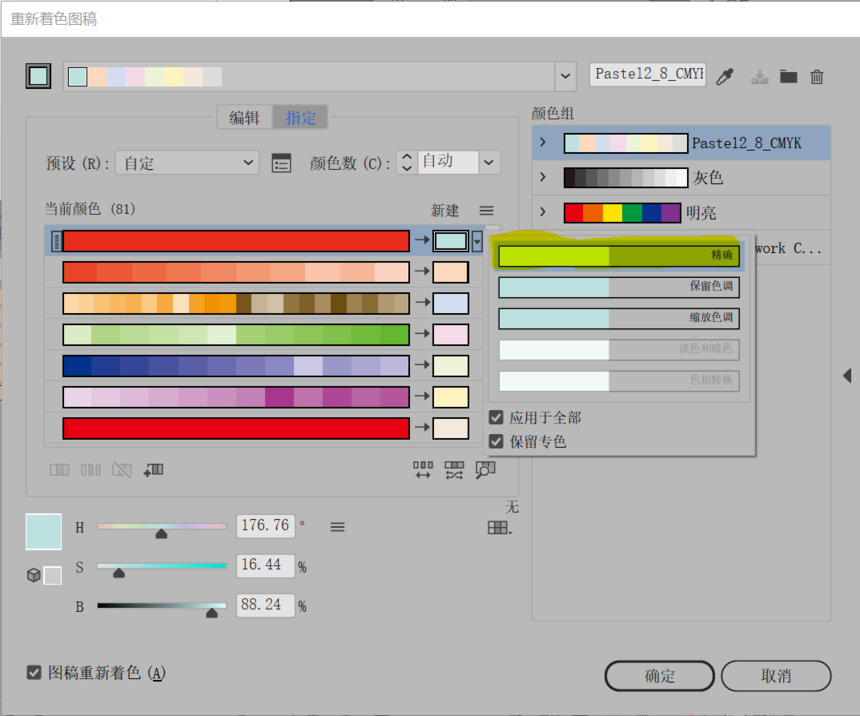Expand the 明亮 color group
Image resolution: width=860 pixels, height=716 pixels.
[x=543, y=212]
